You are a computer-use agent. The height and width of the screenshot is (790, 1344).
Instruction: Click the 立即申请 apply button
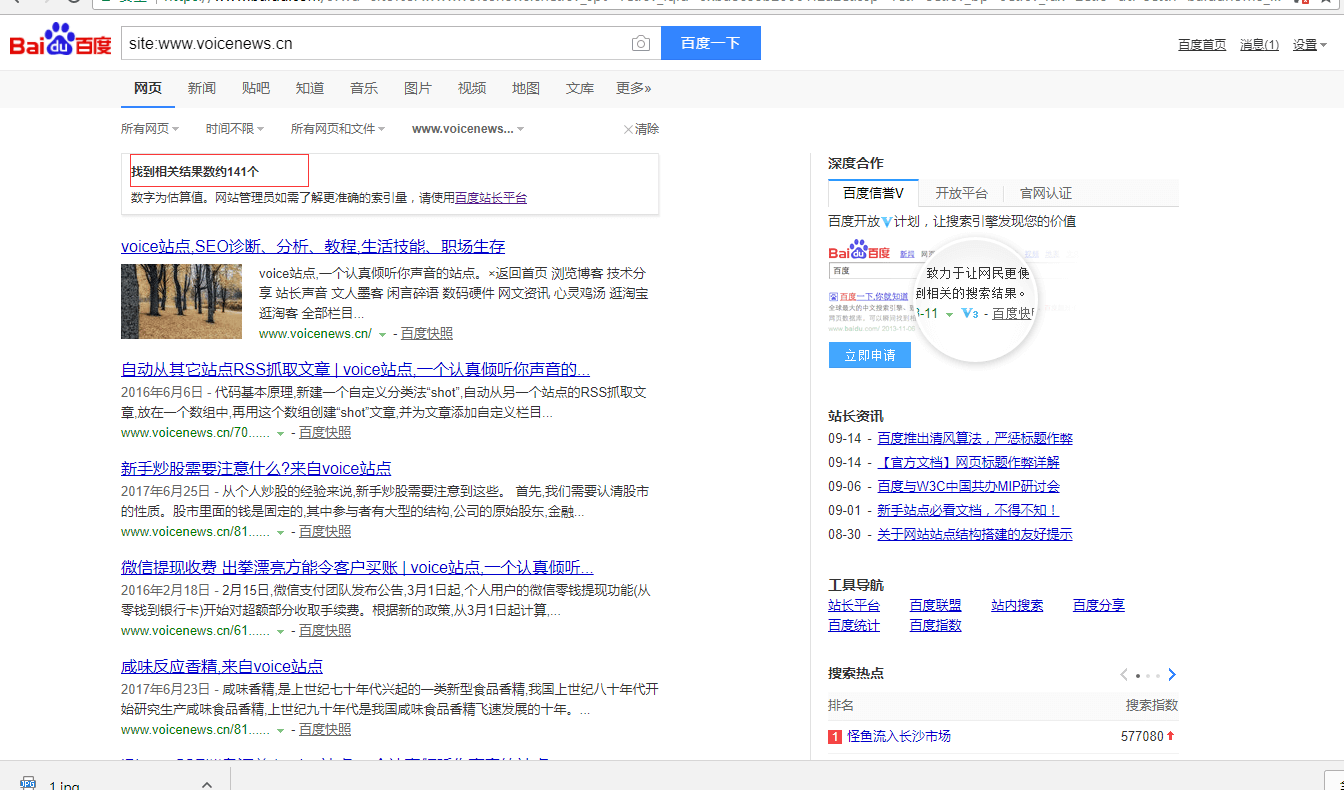(x=870, y=355)
